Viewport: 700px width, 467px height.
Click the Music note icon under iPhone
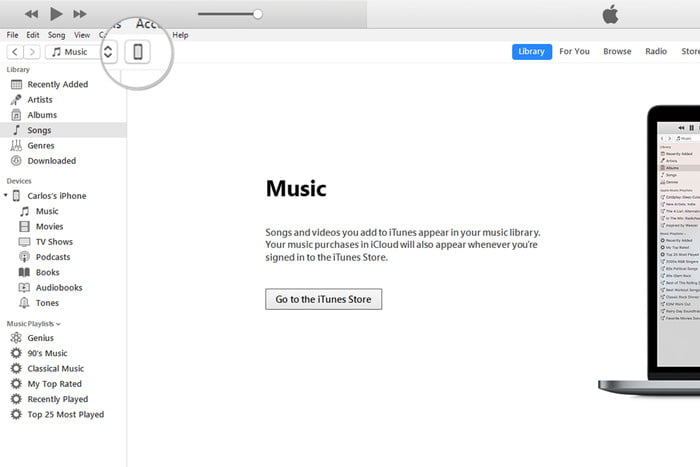25,211
